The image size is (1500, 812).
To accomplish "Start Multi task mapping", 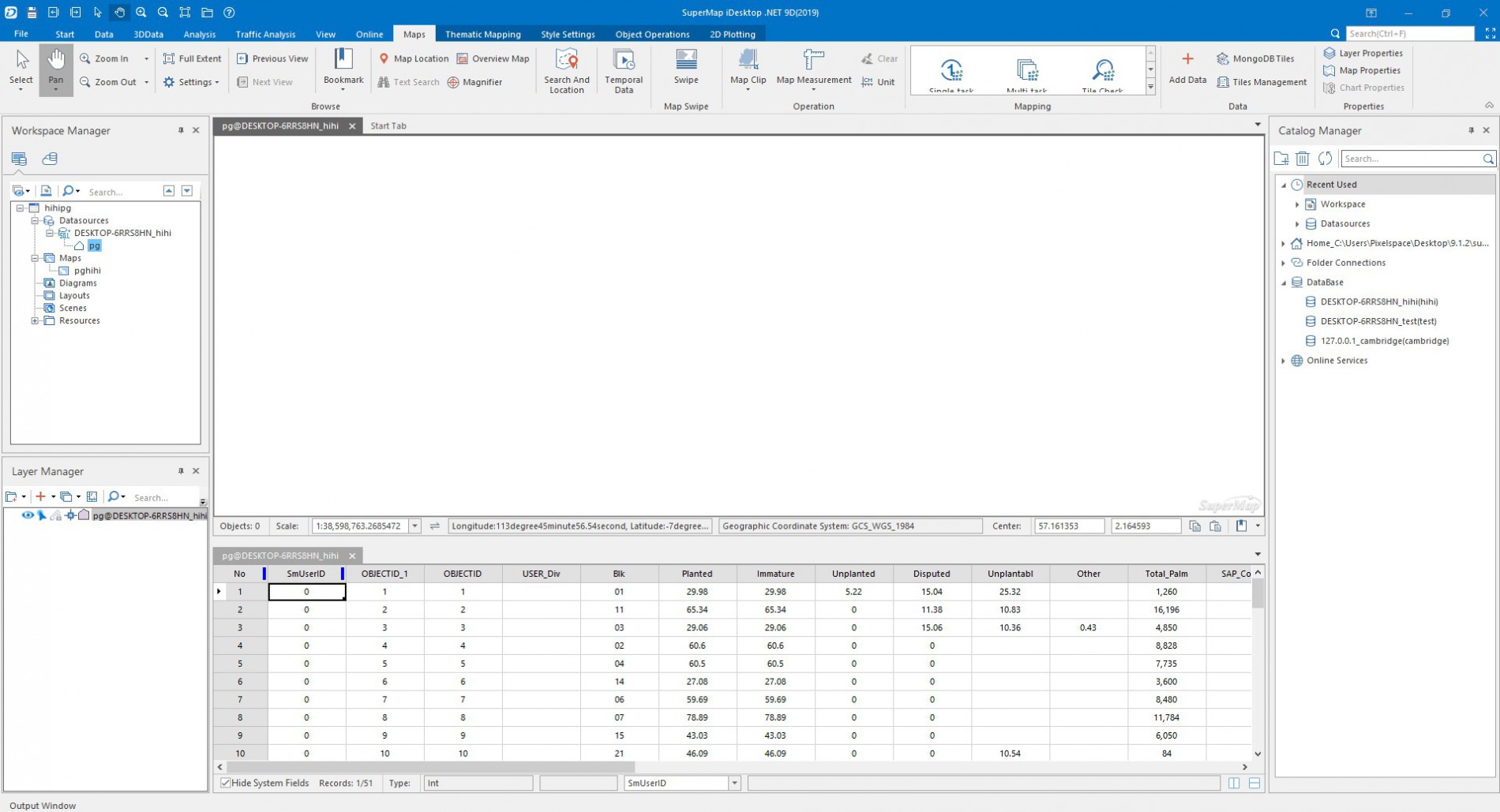I will (x=1026, y=73).
